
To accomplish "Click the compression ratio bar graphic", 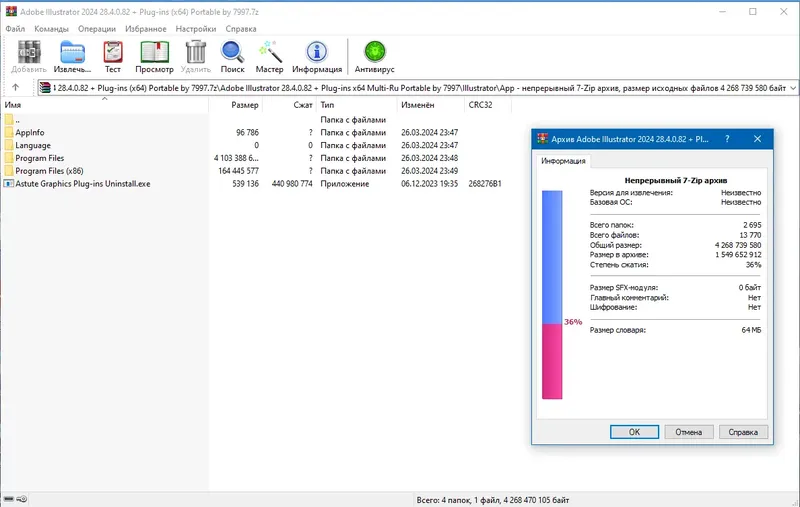I will 552,294.
